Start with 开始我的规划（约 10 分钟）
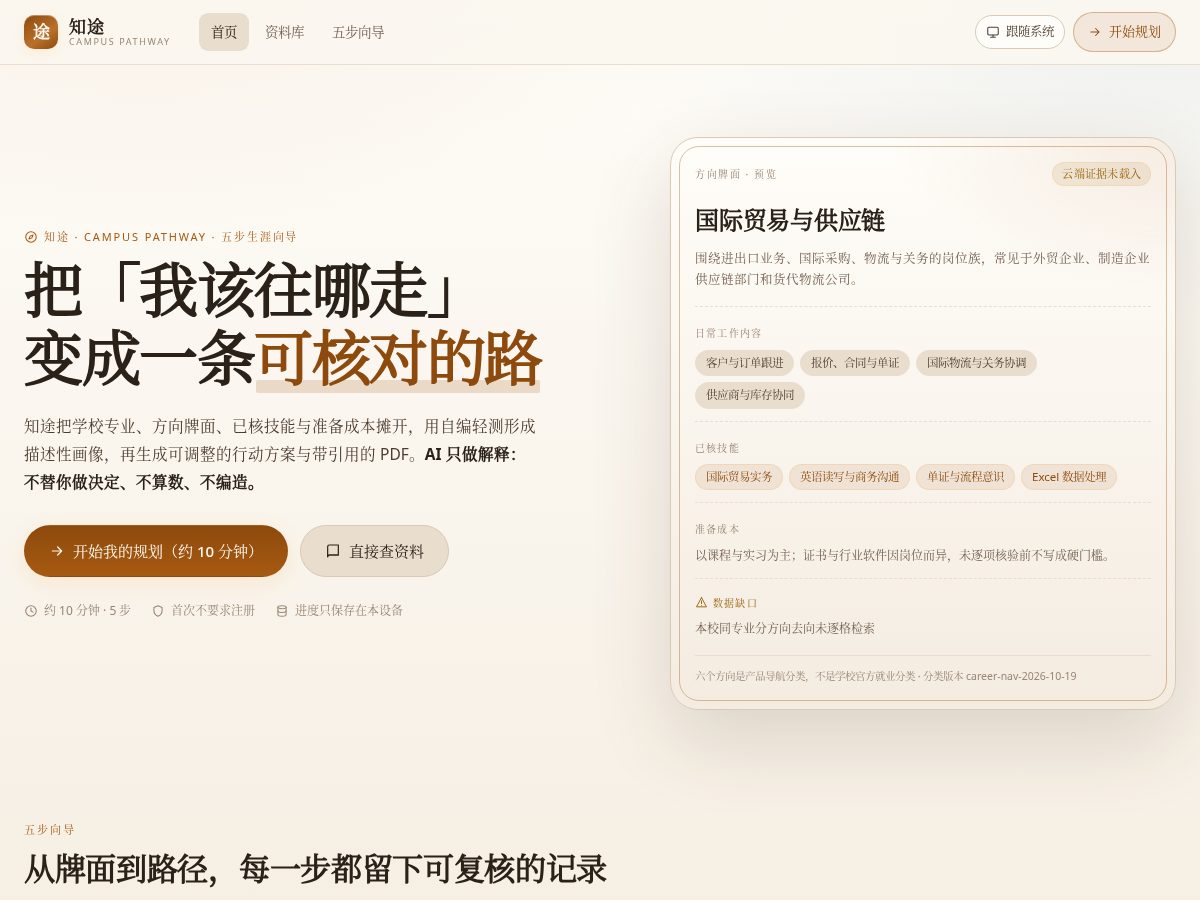Screen dimensions: 1200x900 click(x=156, y=551)
